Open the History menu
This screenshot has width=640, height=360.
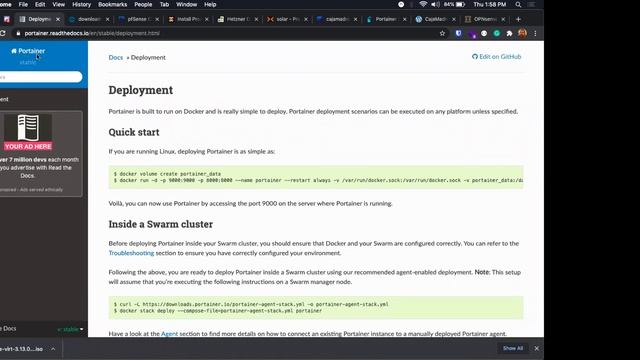click(x=81, y=4)
